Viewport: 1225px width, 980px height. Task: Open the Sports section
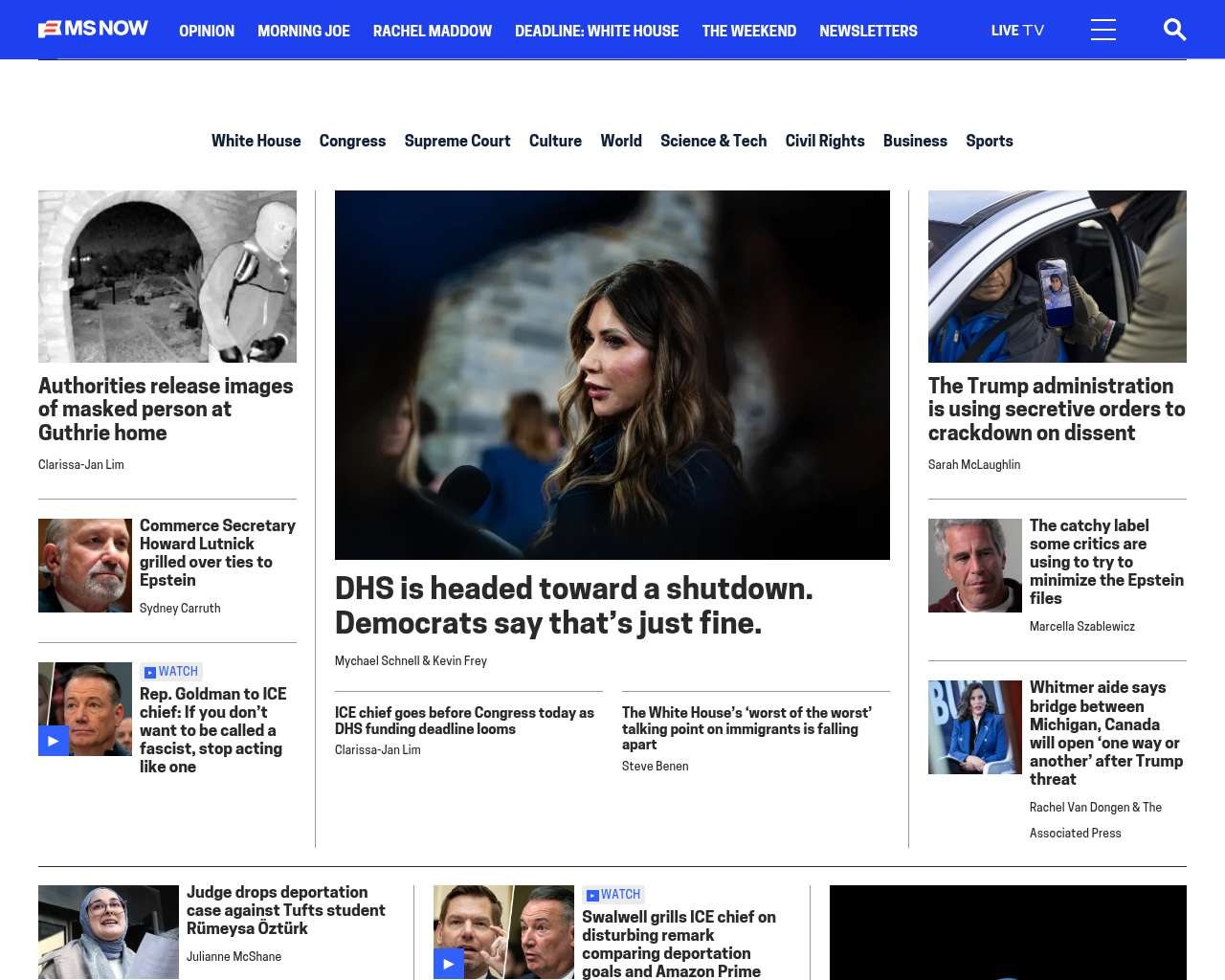pyautogui.click(x=989, y=141)
